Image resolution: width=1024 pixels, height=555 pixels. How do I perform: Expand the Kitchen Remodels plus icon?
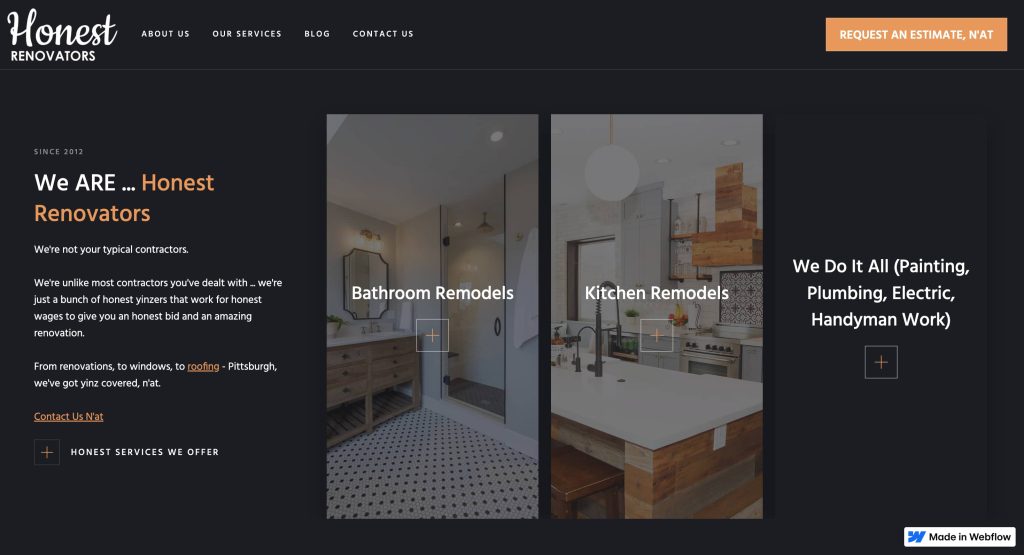(656, 336)
